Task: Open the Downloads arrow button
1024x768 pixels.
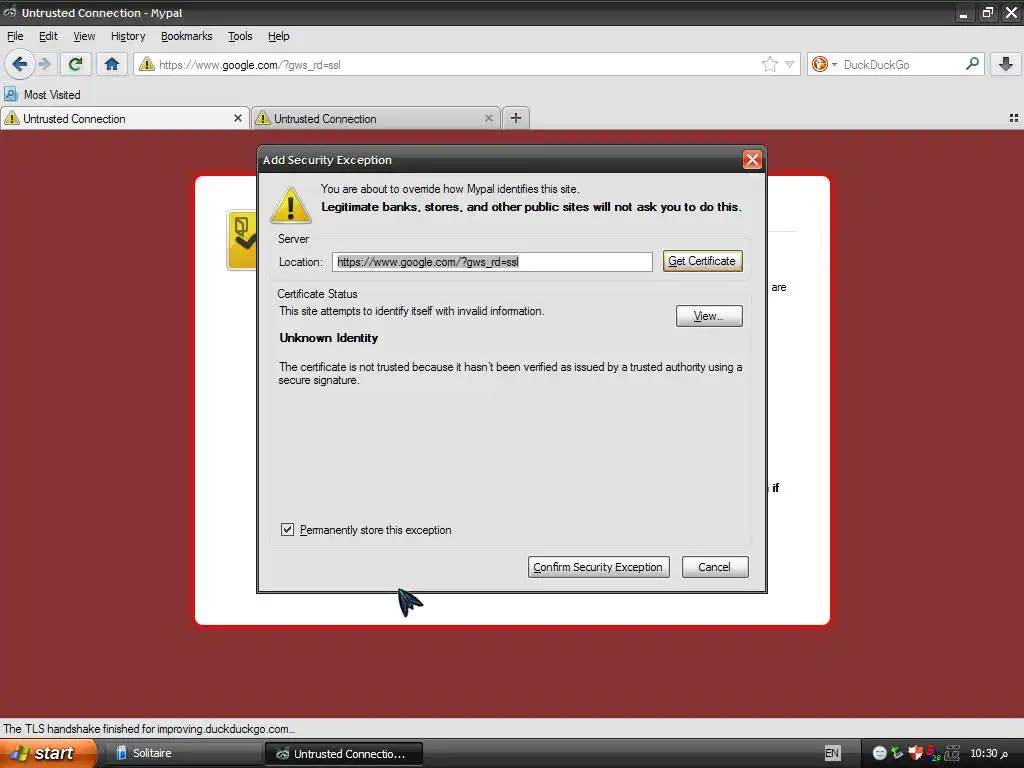Action: click(1006, 64)
